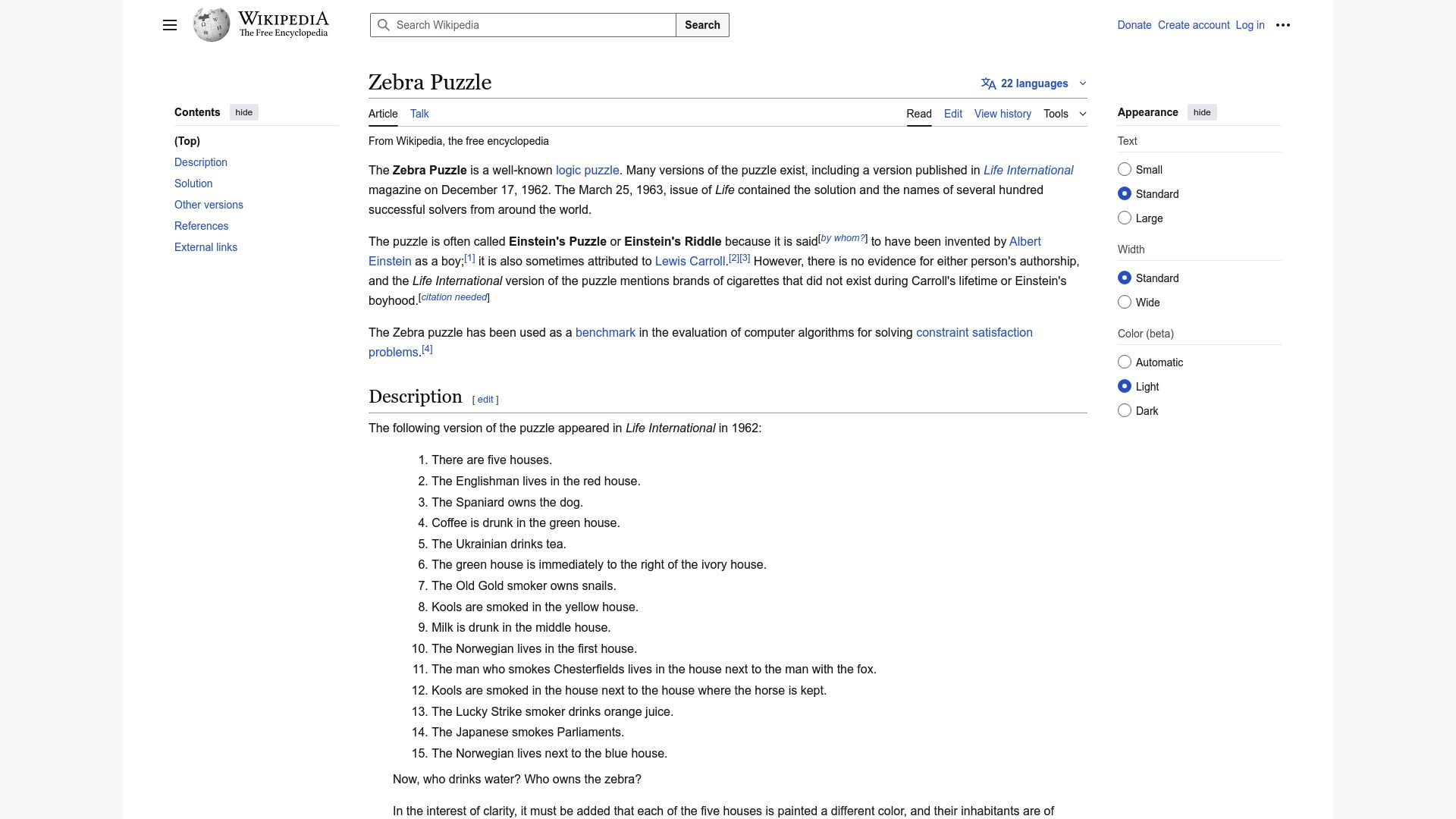Hide the Appearance panel
The image size is (1456, 819).
click(x=1201, y=112)
